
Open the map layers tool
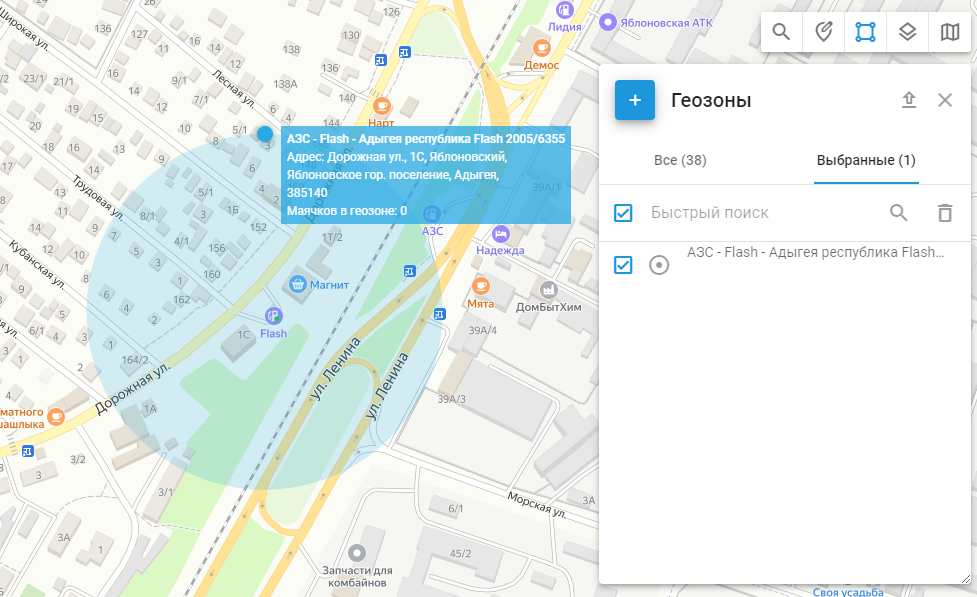pyautogui.click(x=907, y=31)
